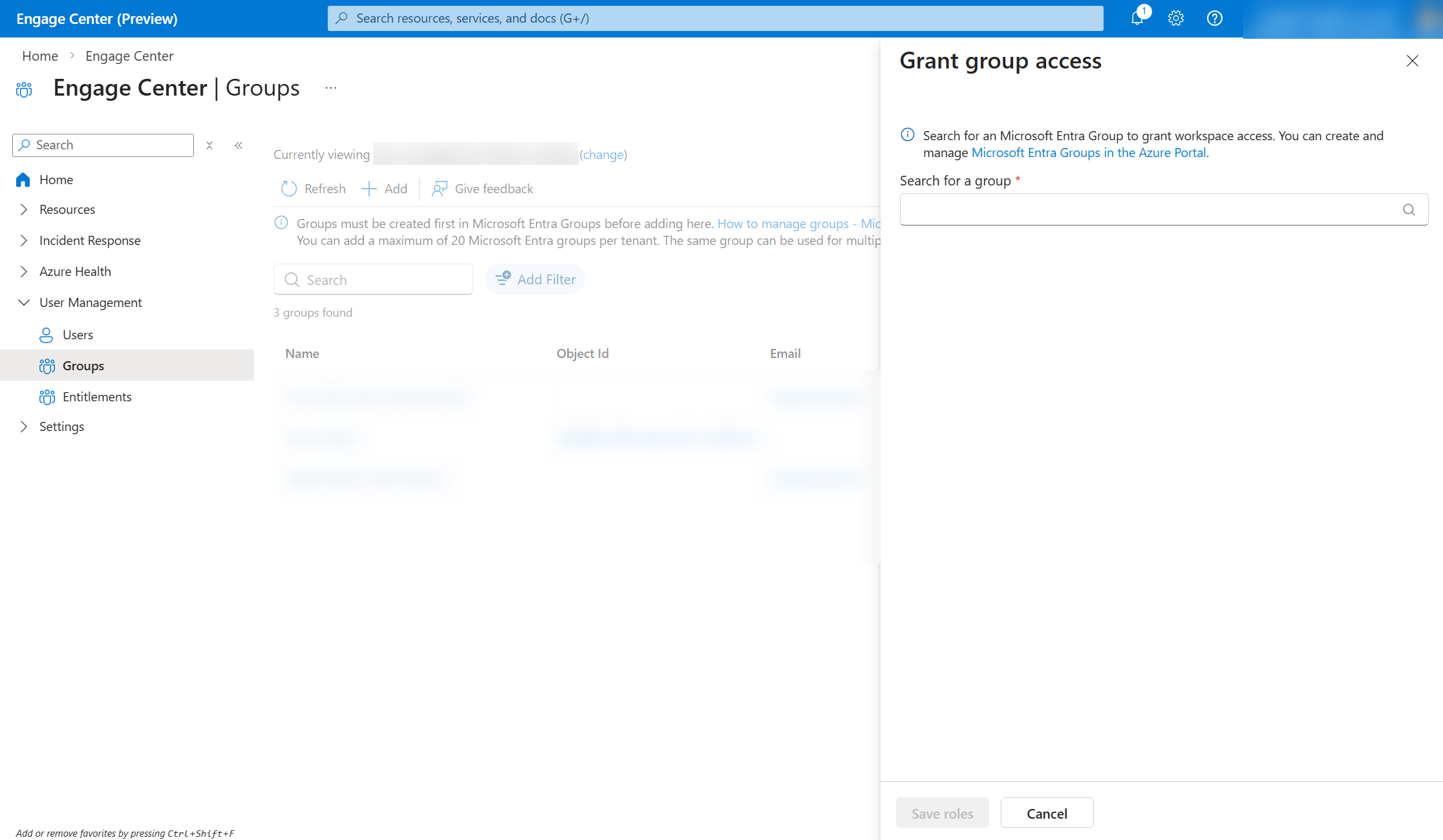Sort by the Object Id column header
Image resolution: width=1443 pixels, height=840 pixels.
coord(583,353)
